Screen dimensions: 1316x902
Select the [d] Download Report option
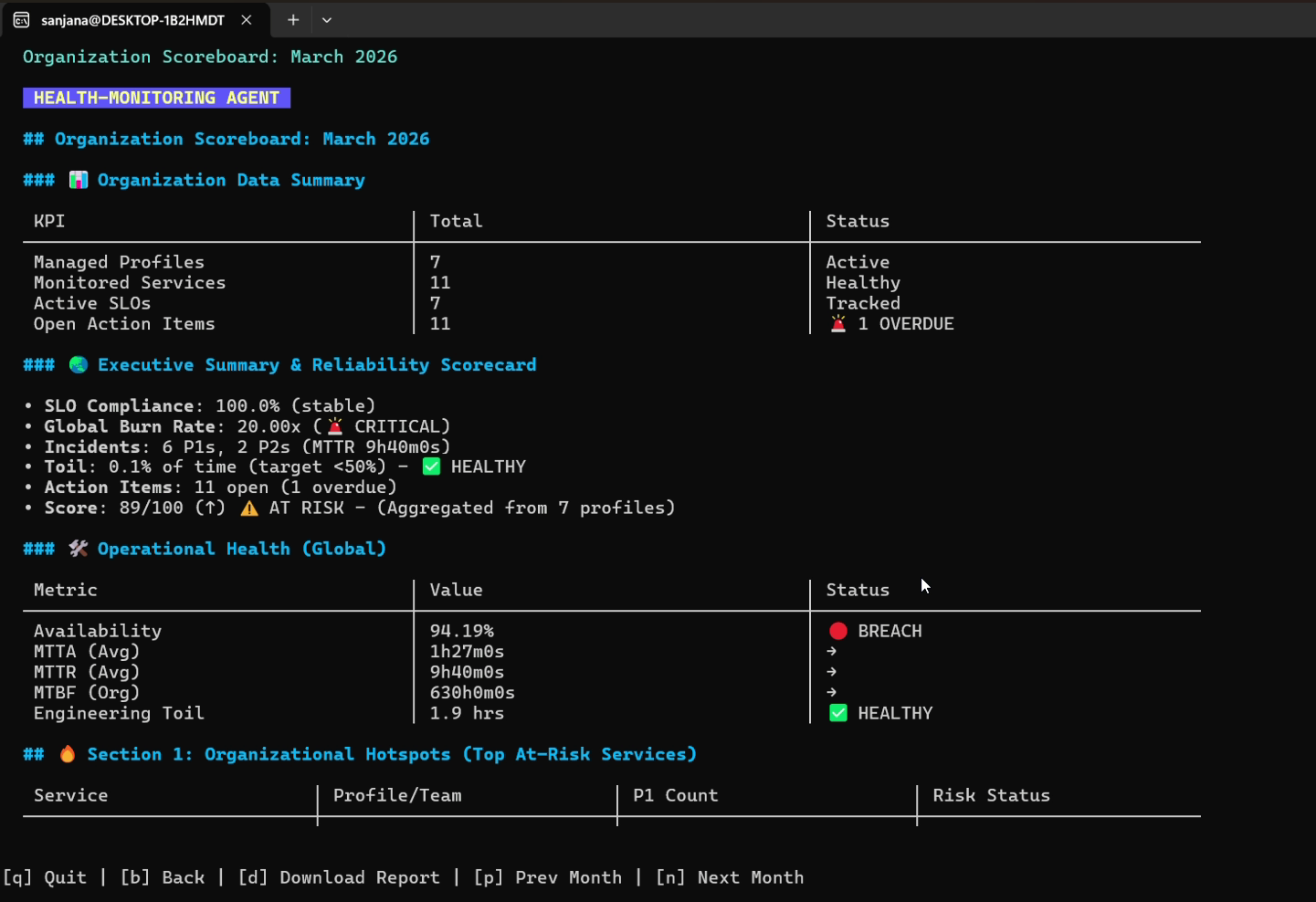[x=339, y=877]
